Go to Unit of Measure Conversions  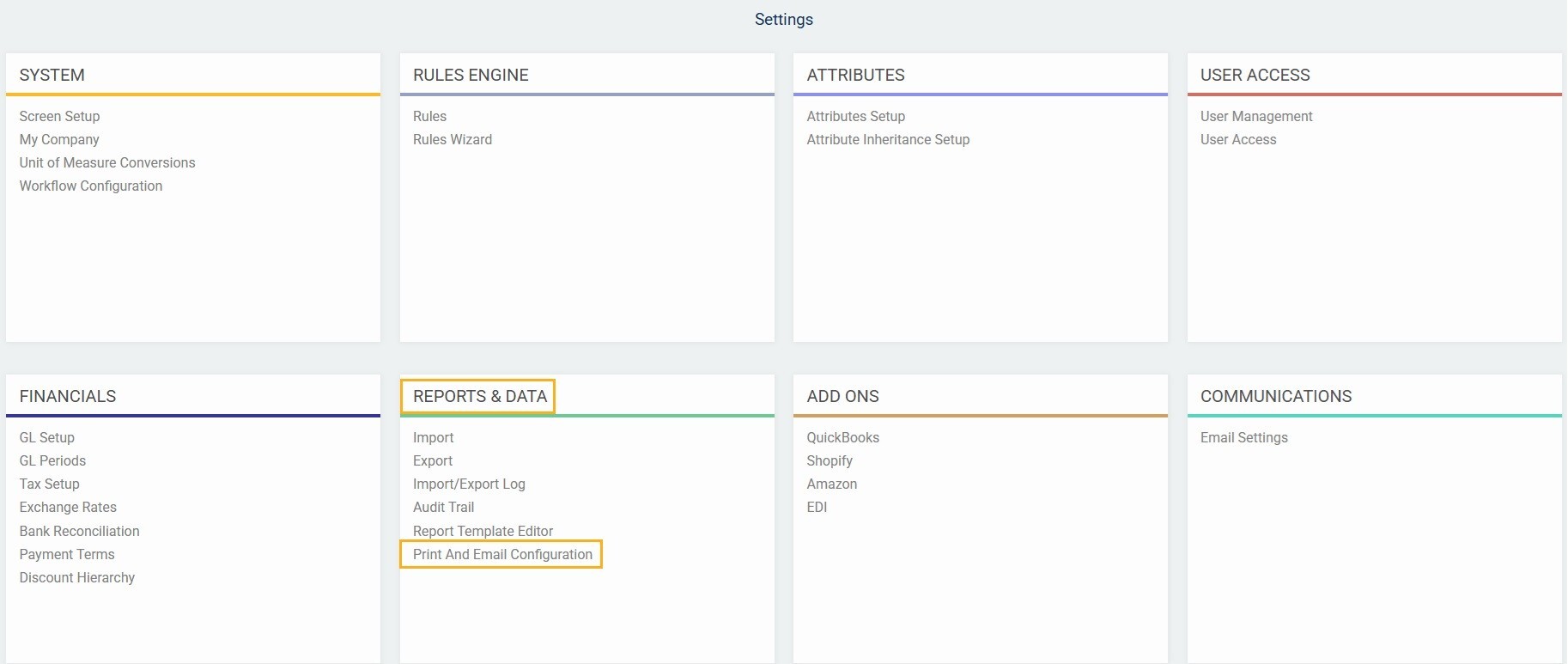point(107,162)
